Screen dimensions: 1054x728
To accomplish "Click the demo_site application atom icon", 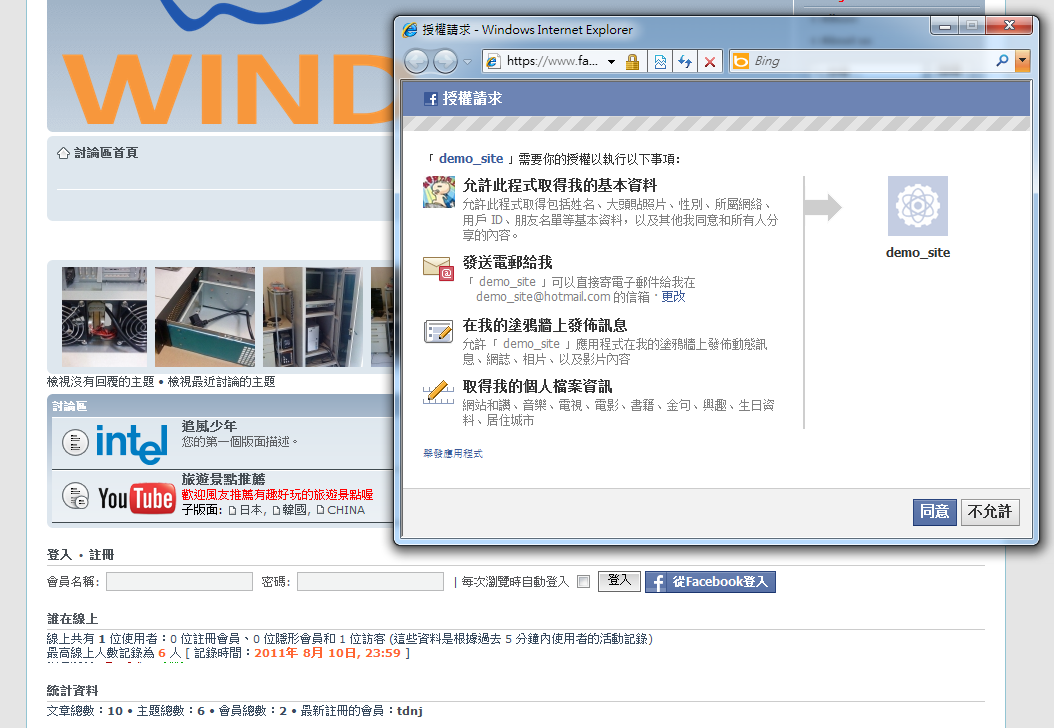I will pyautogui.click(x=918, y=206).
